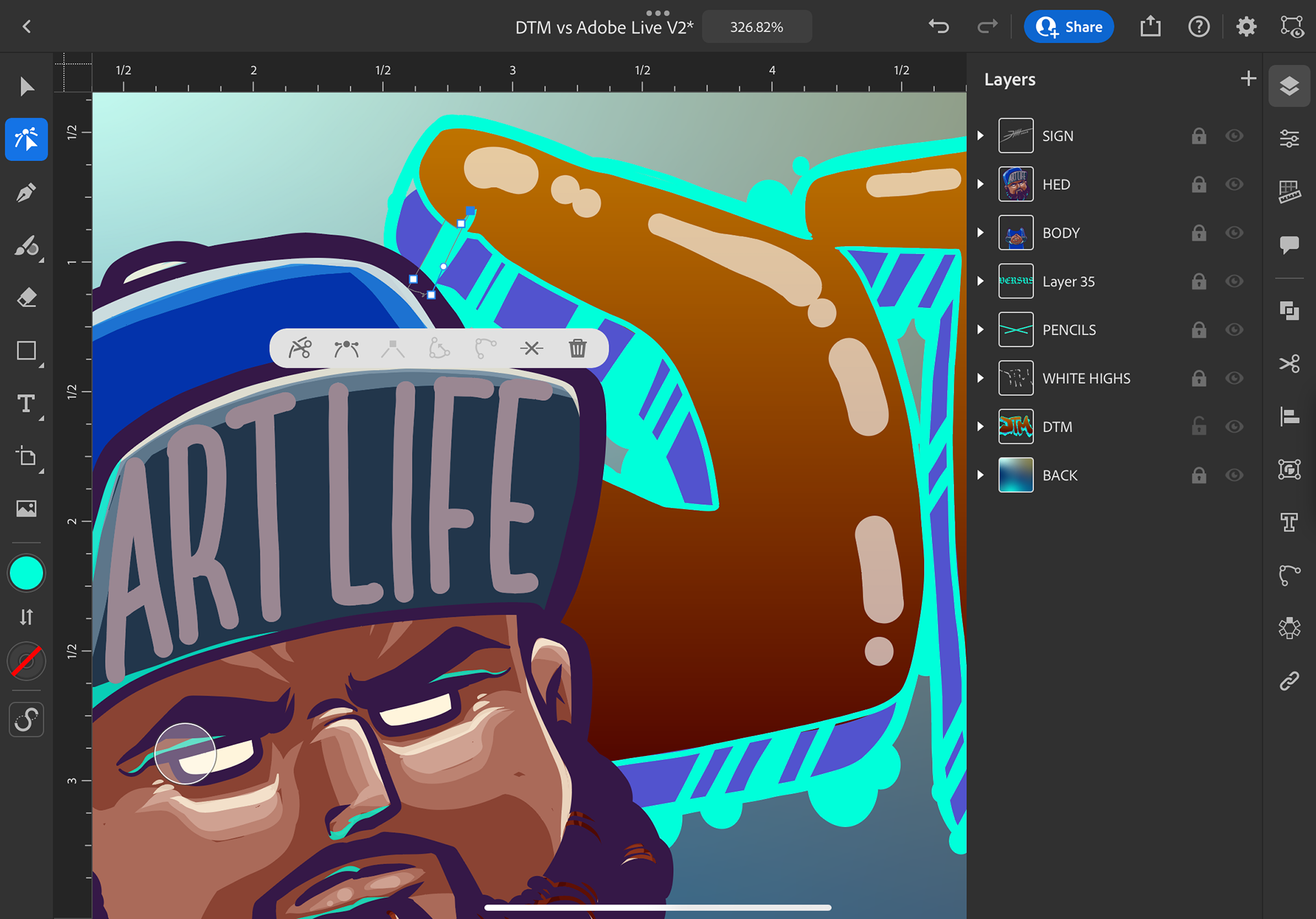
Task: Unlock the SIGN layer
Action: [x=1199, y=135]
